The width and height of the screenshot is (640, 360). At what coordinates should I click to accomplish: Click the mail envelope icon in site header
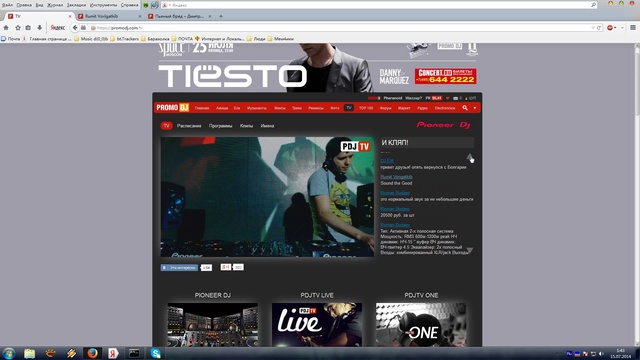[455, 98]
